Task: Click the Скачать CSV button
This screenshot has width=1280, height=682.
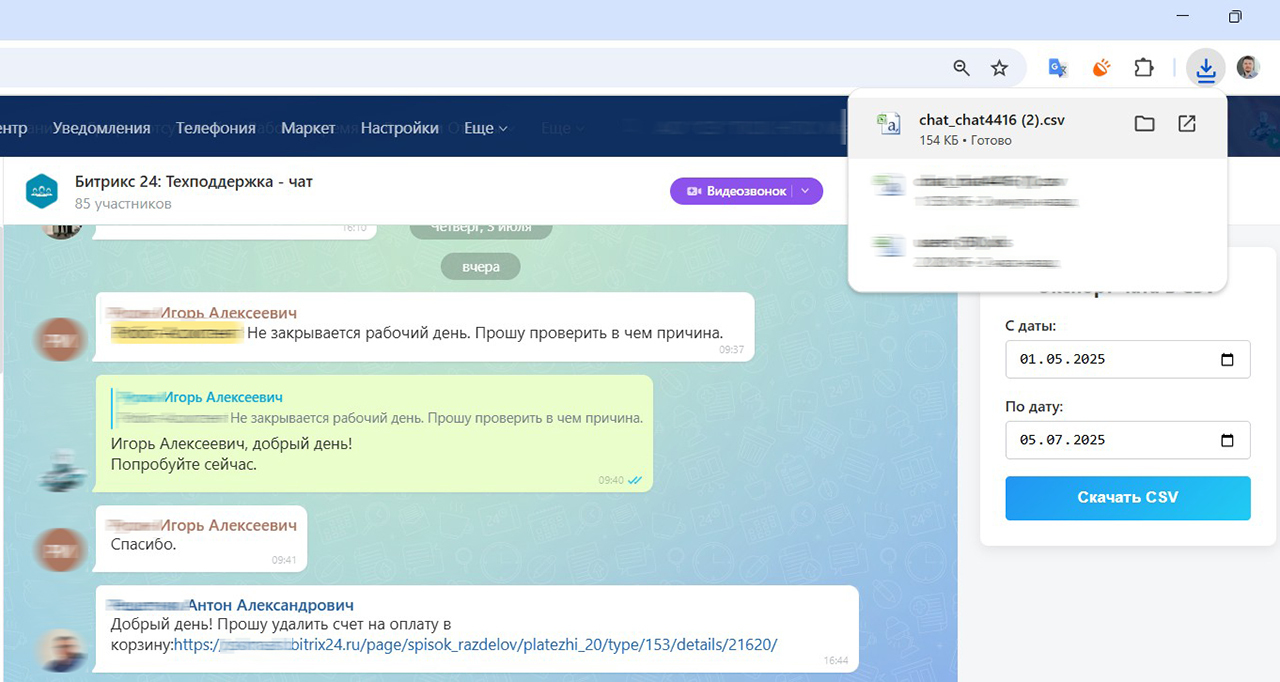Action: pos(1128,498)
